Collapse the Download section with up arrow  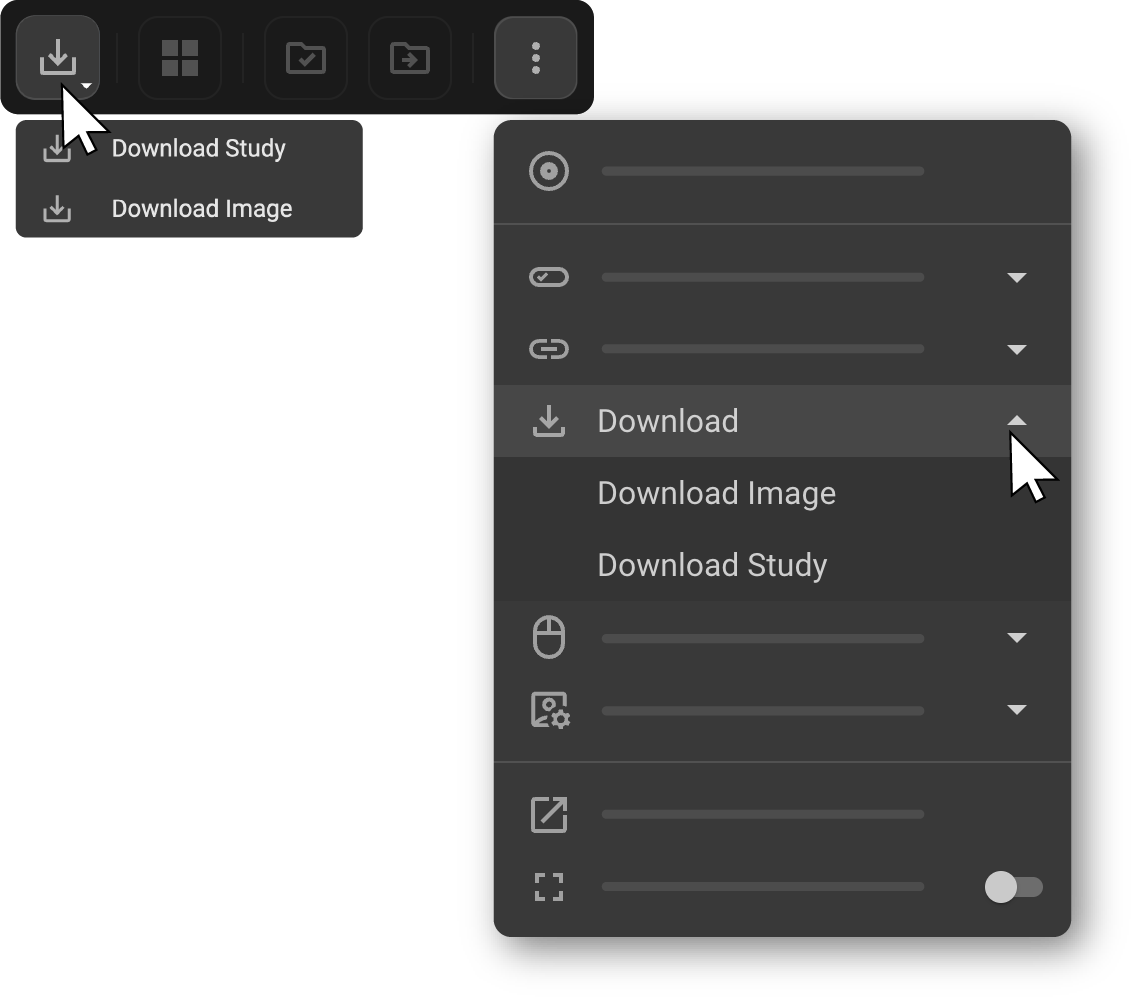tap(1016, 421)
